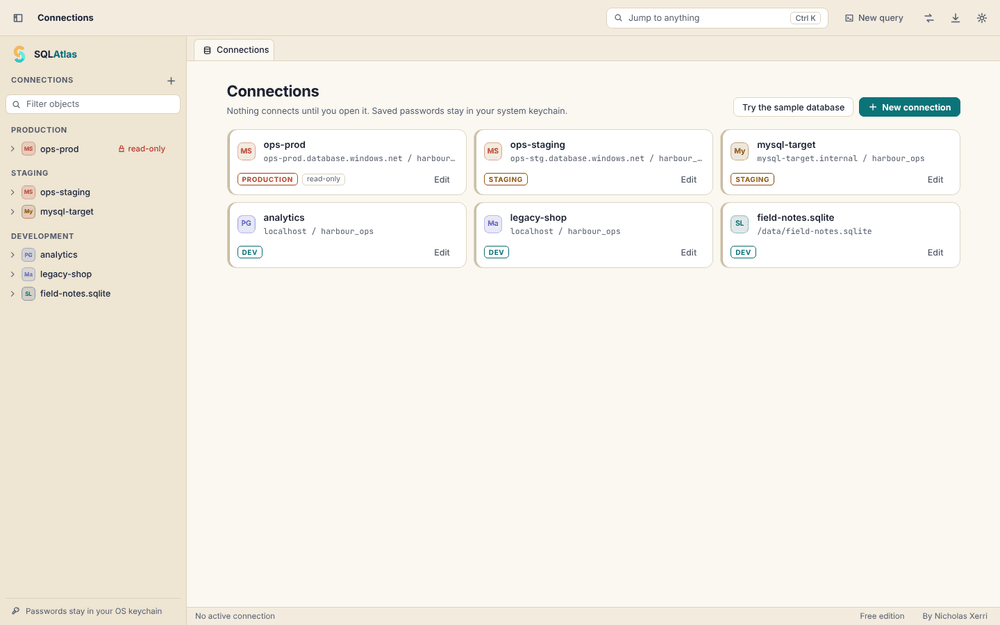Select ops-staging in the sidebar tree
The width and height of the screenshot is (1000, 625).
[x=65, y=192]
